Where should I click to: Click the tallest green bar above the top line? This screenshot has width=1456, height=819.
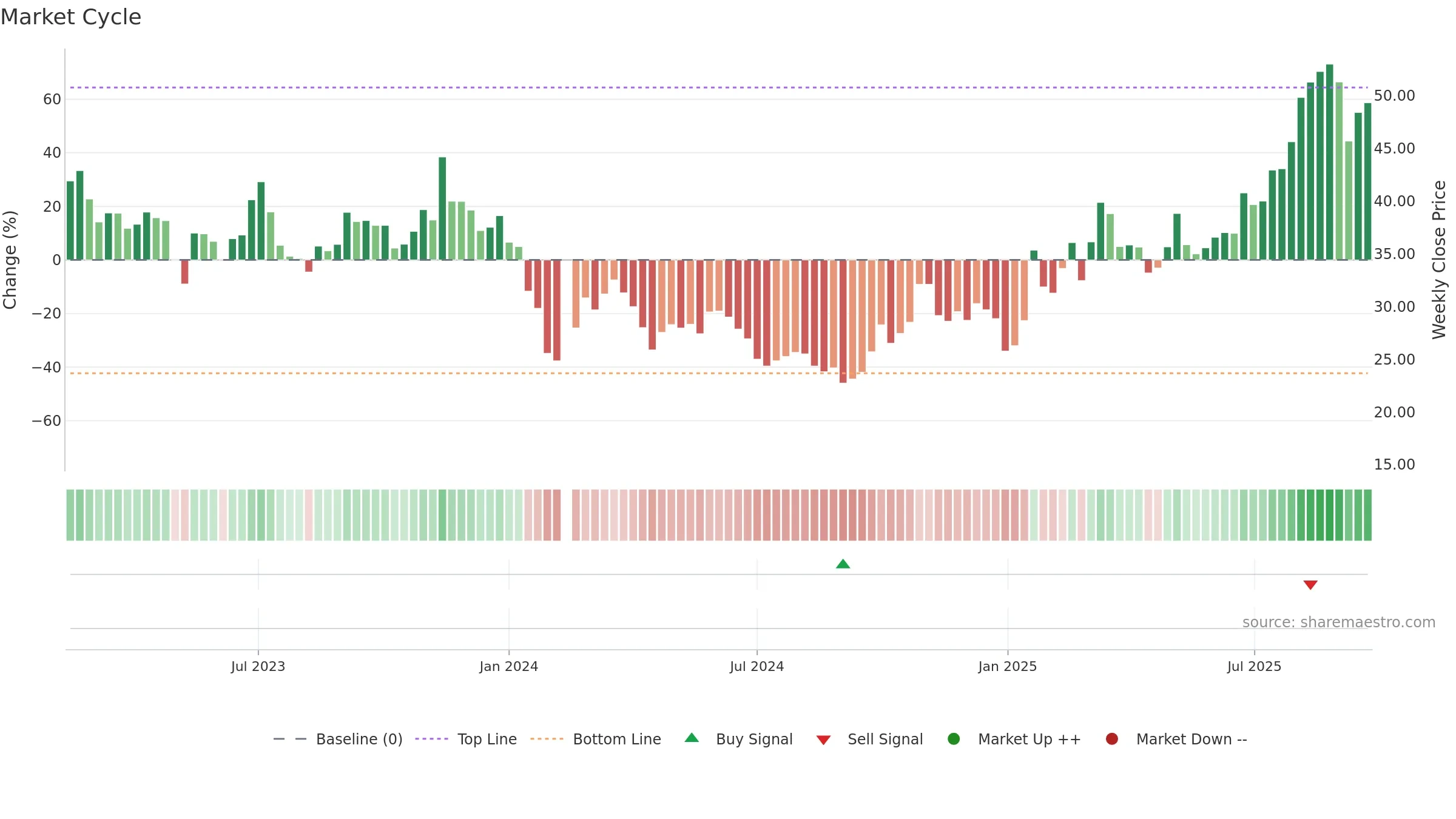1329,162
